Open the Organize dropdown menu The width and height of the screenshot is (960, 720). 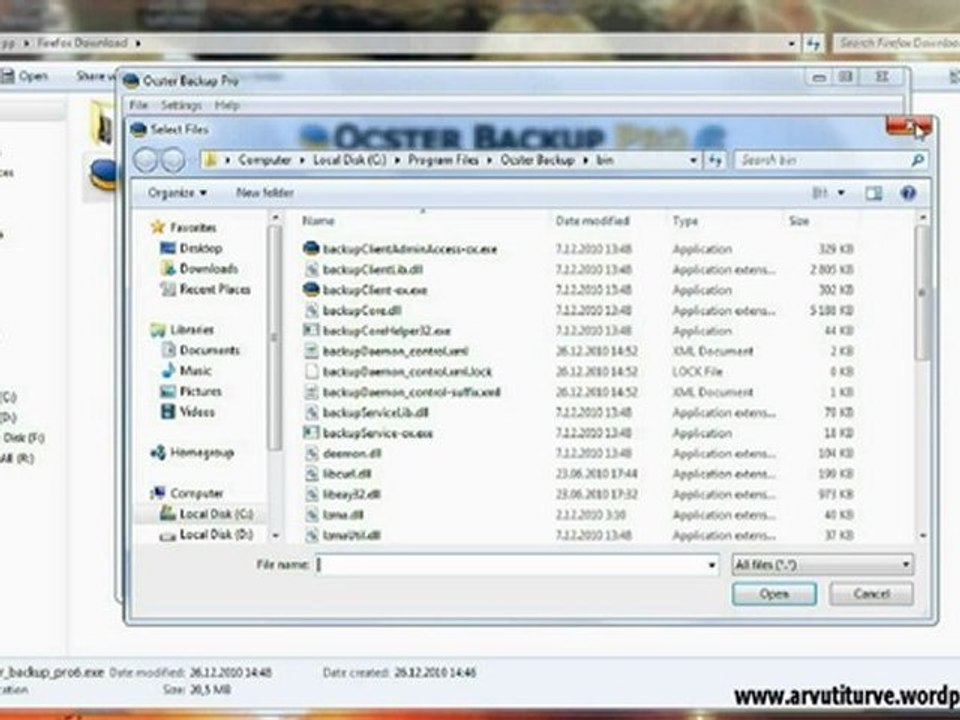click(x=177, y=193)
